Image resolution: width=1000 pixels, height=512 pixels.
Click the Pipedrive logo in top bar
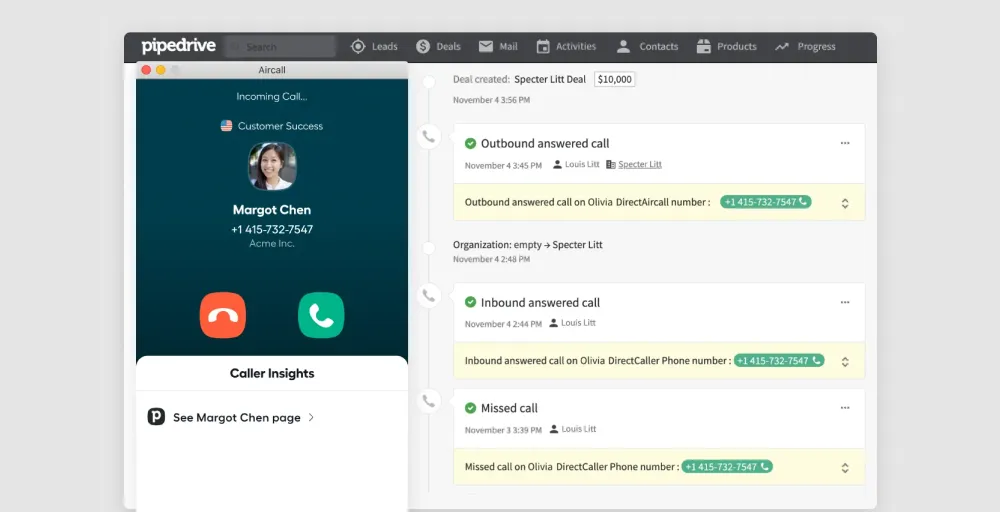coord(179,46)
